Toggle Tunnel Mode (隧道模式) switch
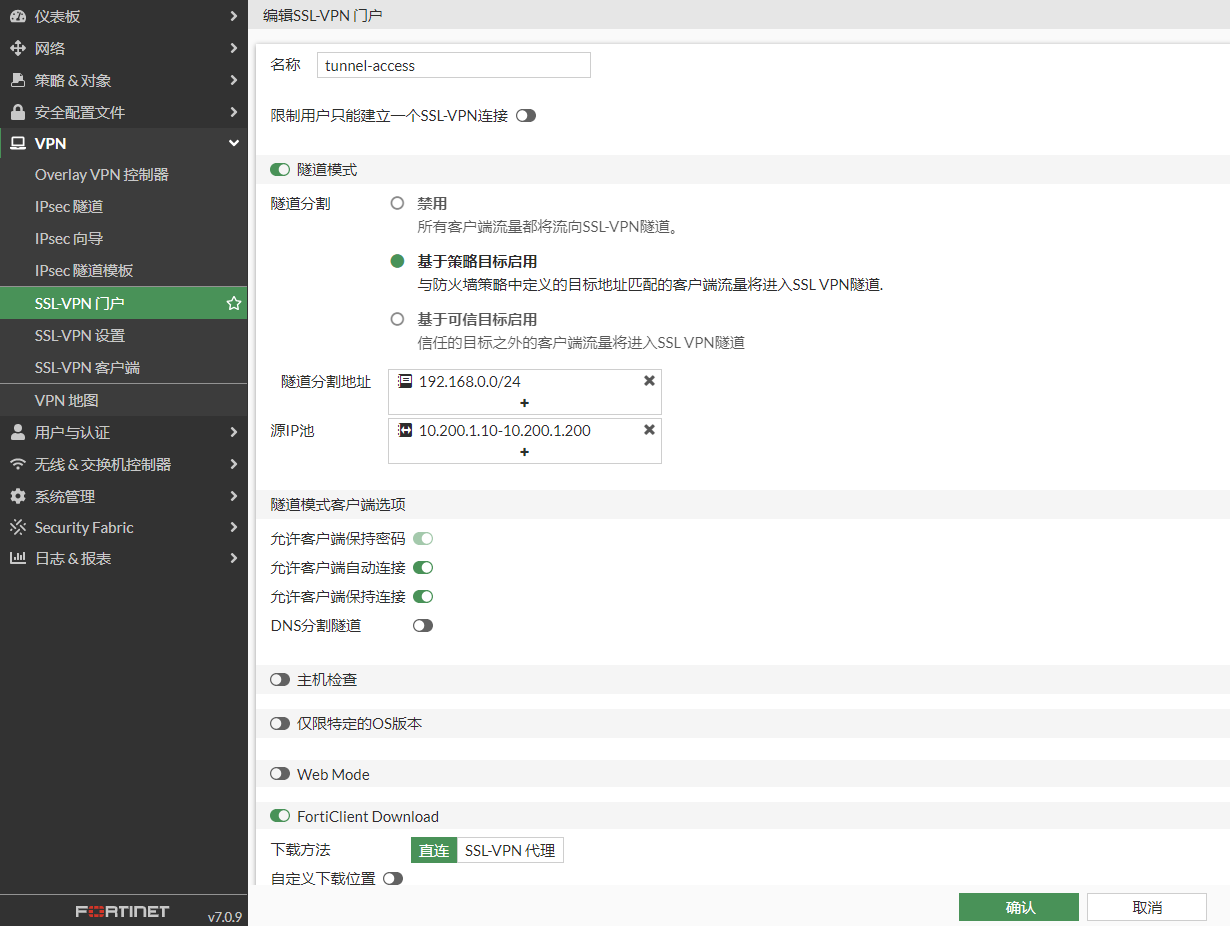This screenshot has width=1230, height=926. click(x=280, y=170)
